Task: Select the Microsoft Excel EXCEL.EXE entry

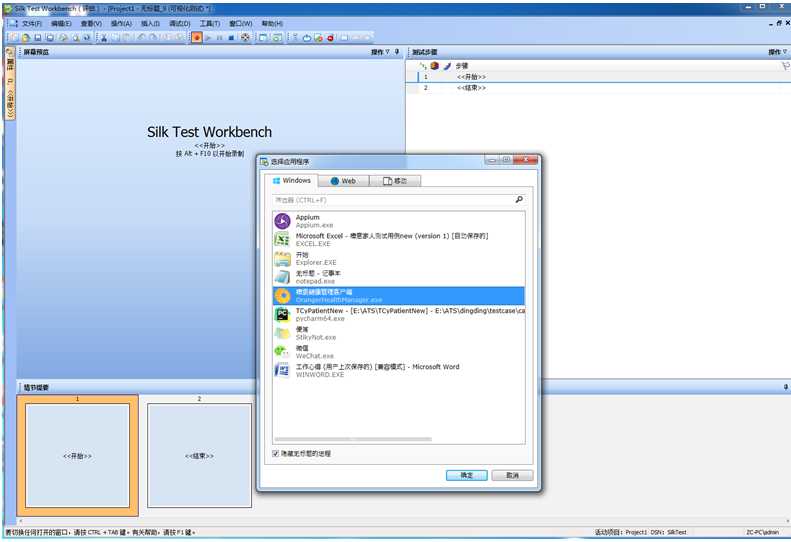Action: coord(399,240)
